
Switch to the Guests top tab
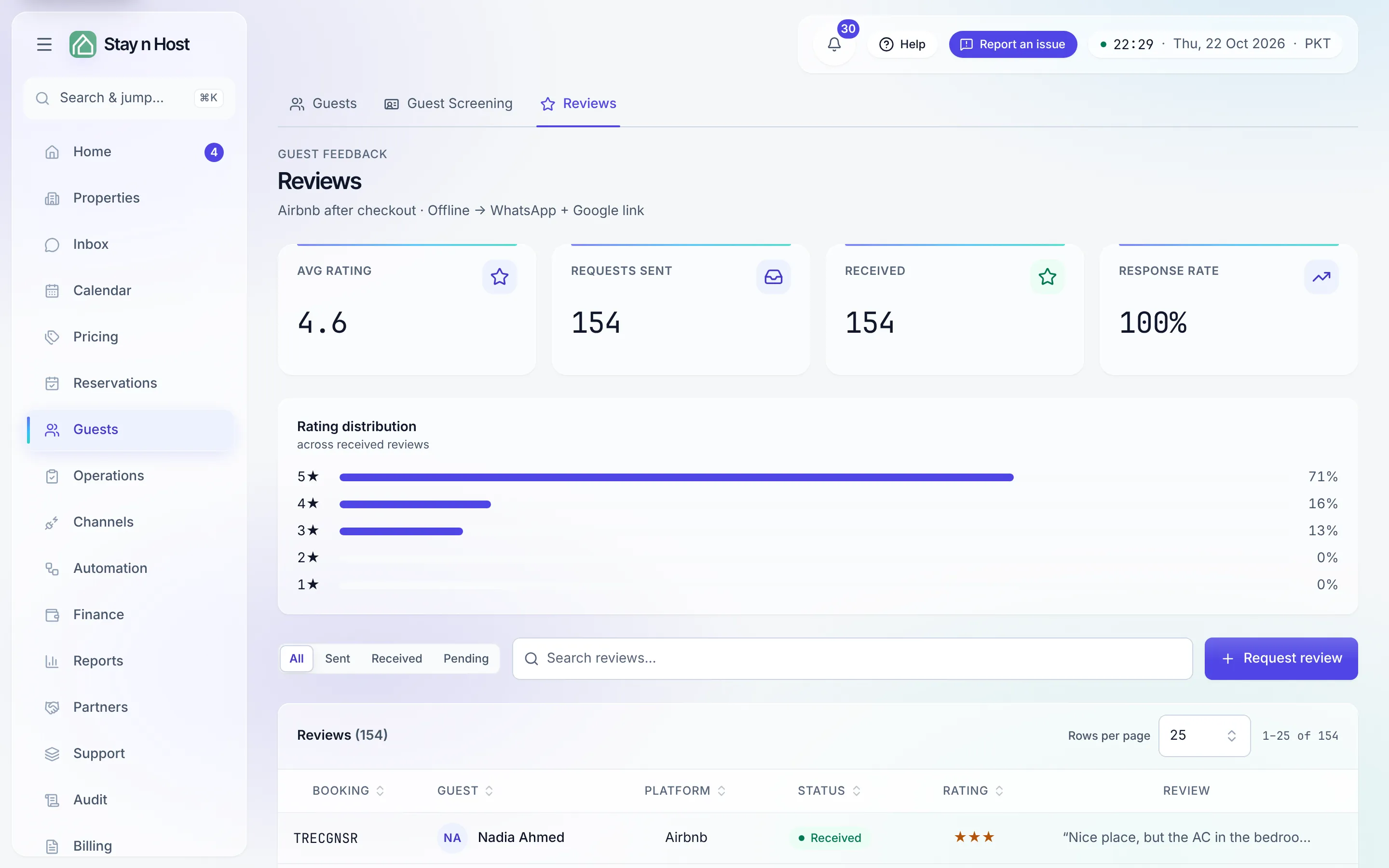click(323, 104)
